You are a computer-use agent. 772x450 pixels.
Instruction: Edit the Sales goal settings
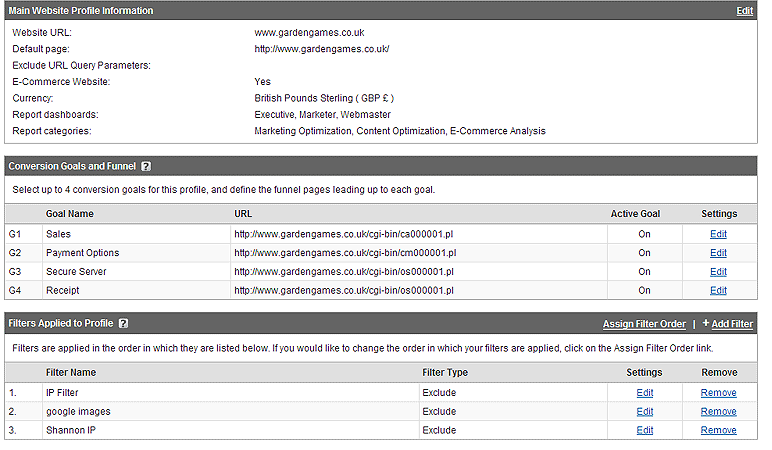click(718, 233)
